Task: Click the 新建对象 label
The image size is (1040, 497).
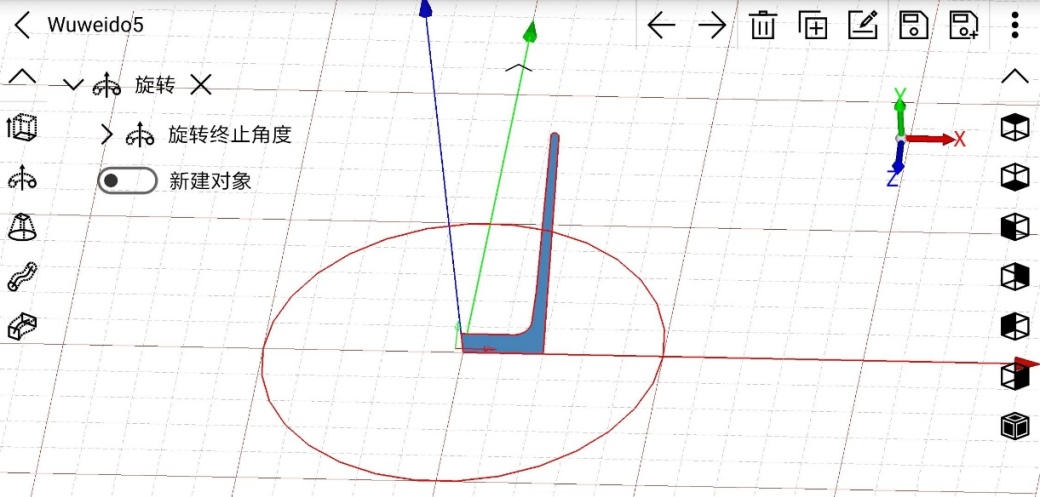Action: pyautogui.click(x=210, y=181)
